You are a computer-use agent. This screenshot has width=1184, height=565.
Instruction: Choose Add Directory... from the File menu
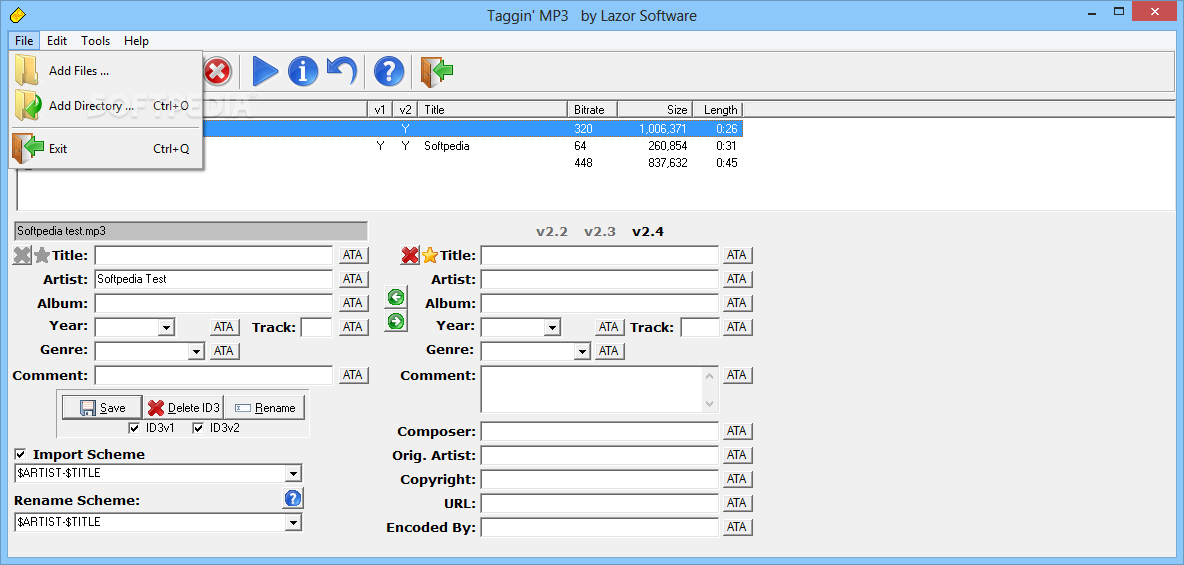[x=105, y=106]
